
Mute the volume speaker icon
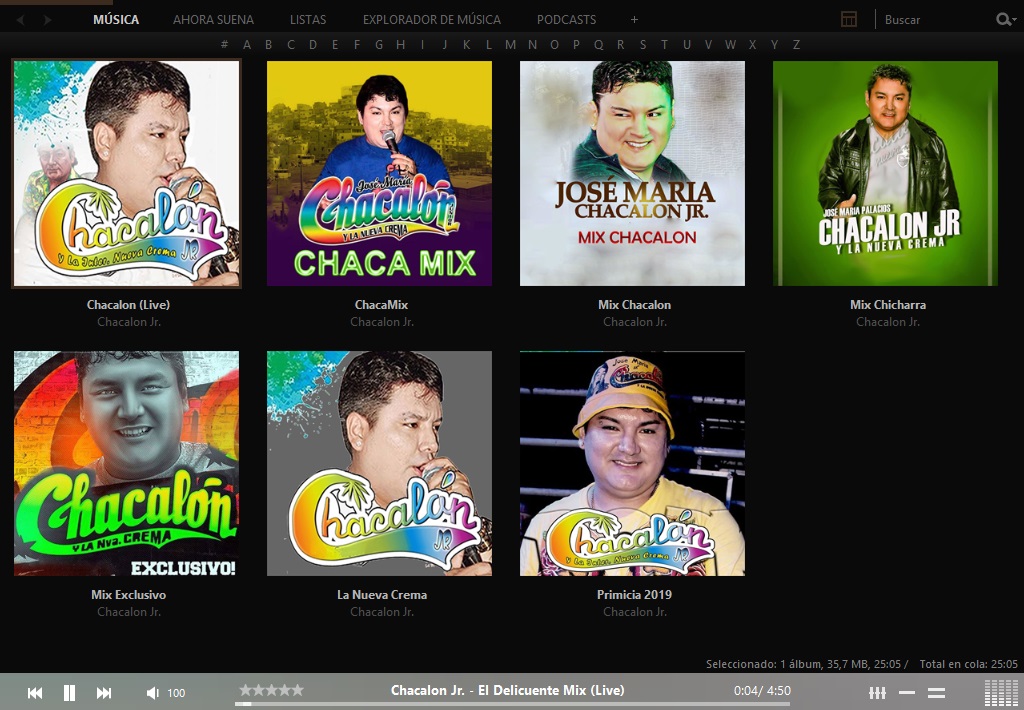click(x=153, y=691)
